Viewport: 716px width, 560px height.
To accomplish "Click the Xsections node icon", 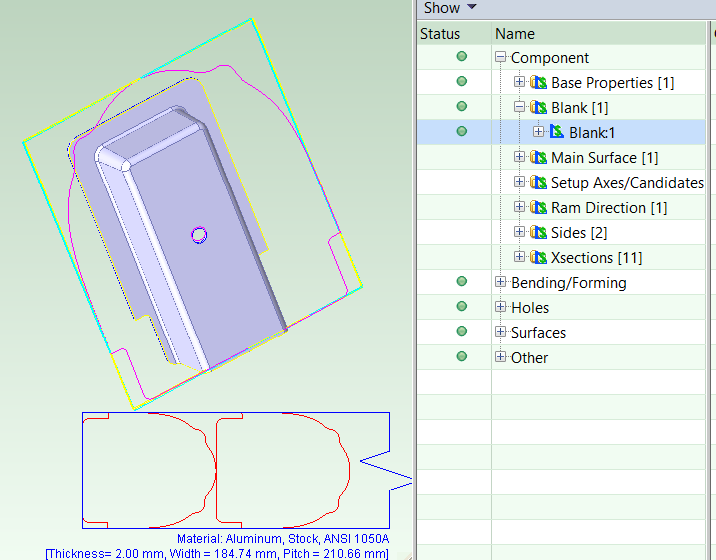I will [x=539, y=258].
